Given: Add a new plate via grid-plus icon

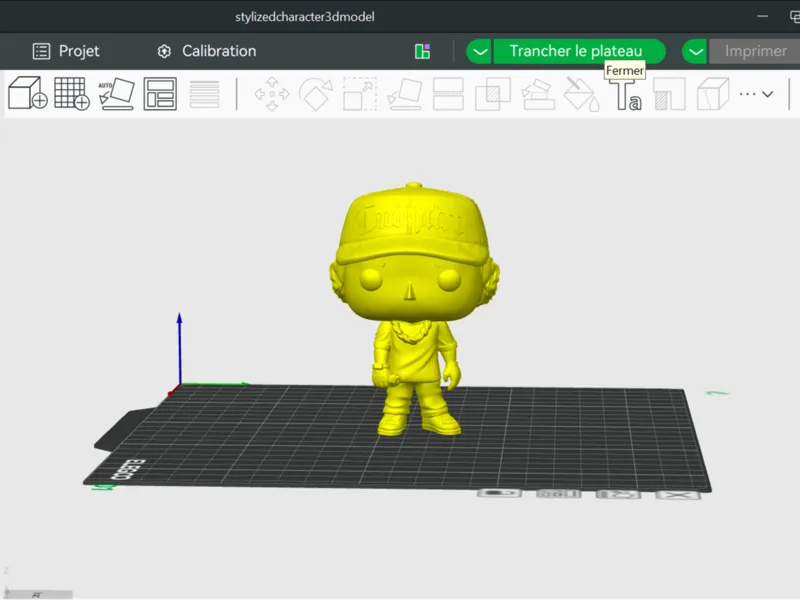Looking at the screenshot, I should [x=71, y=93].
